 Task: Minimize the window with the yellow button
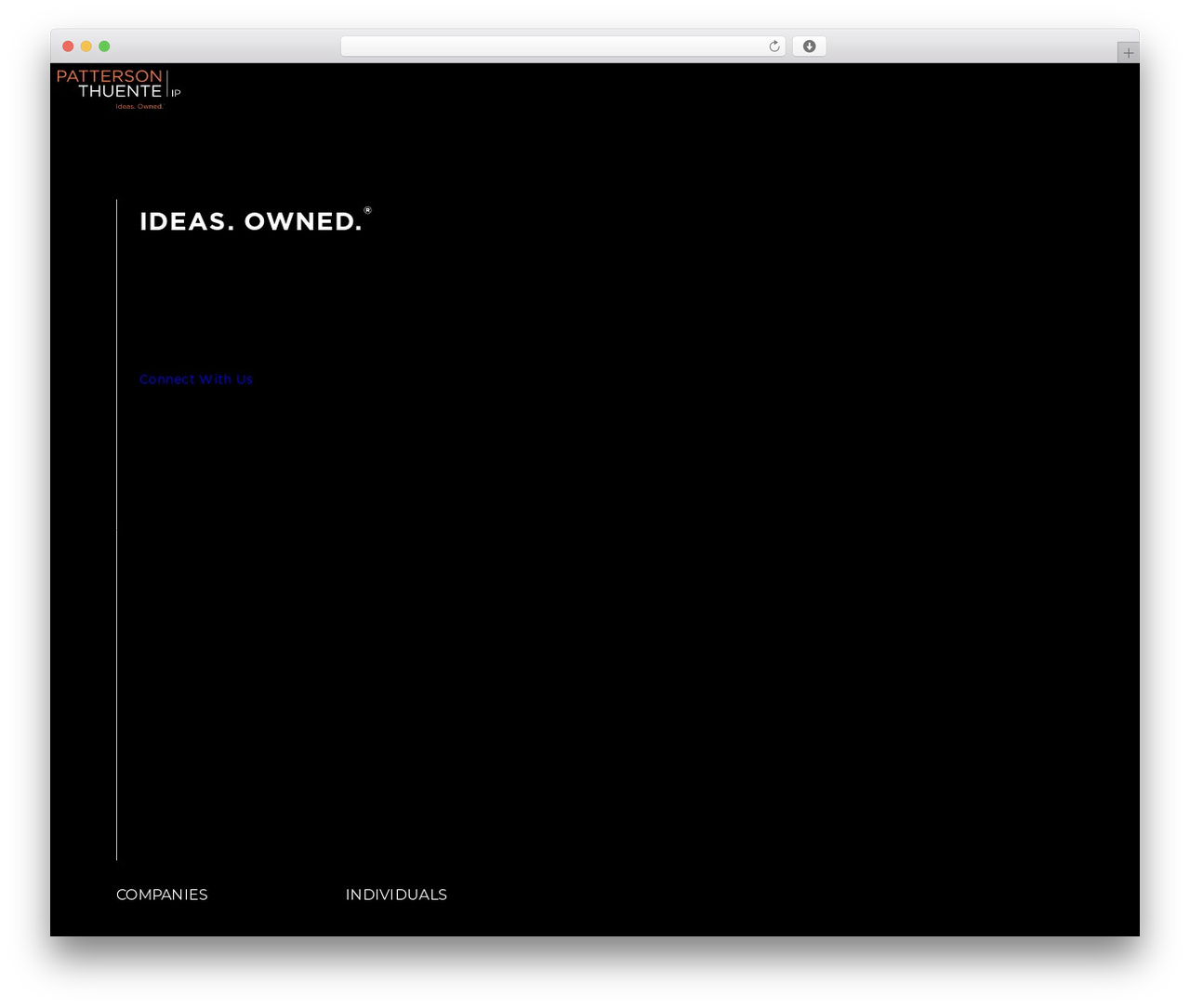(x=86, y=46)
